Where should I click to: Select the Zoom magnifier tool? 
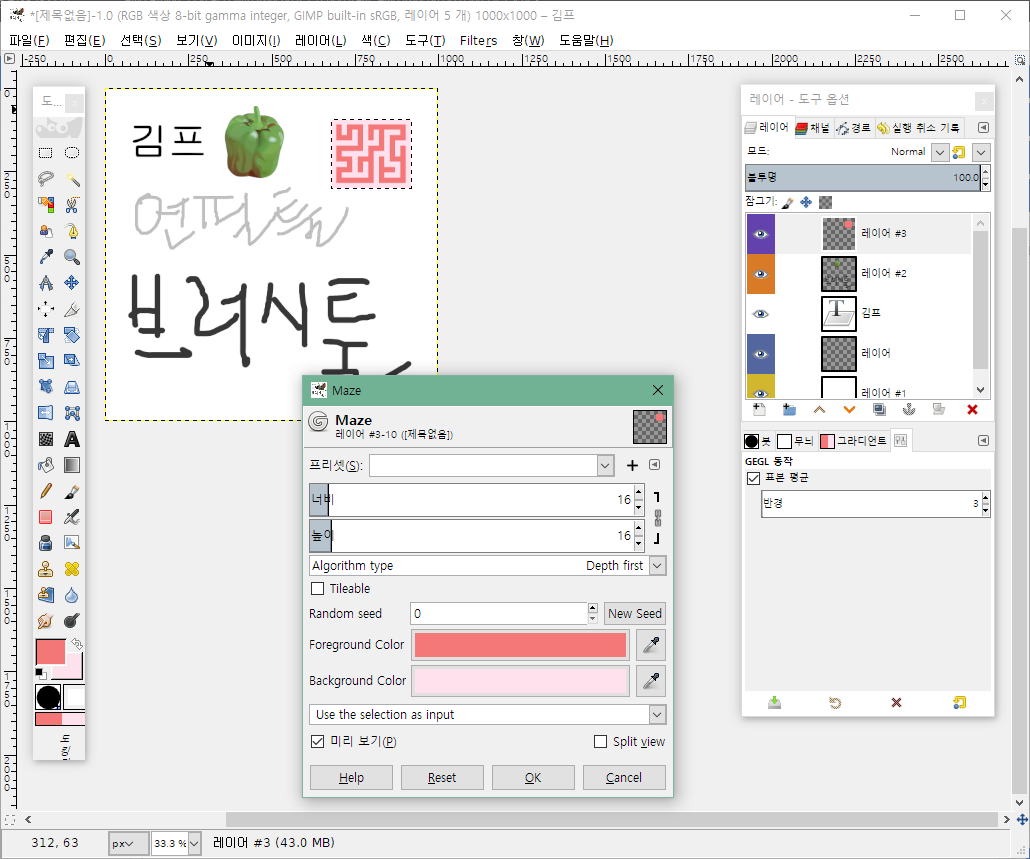[72, 257]
